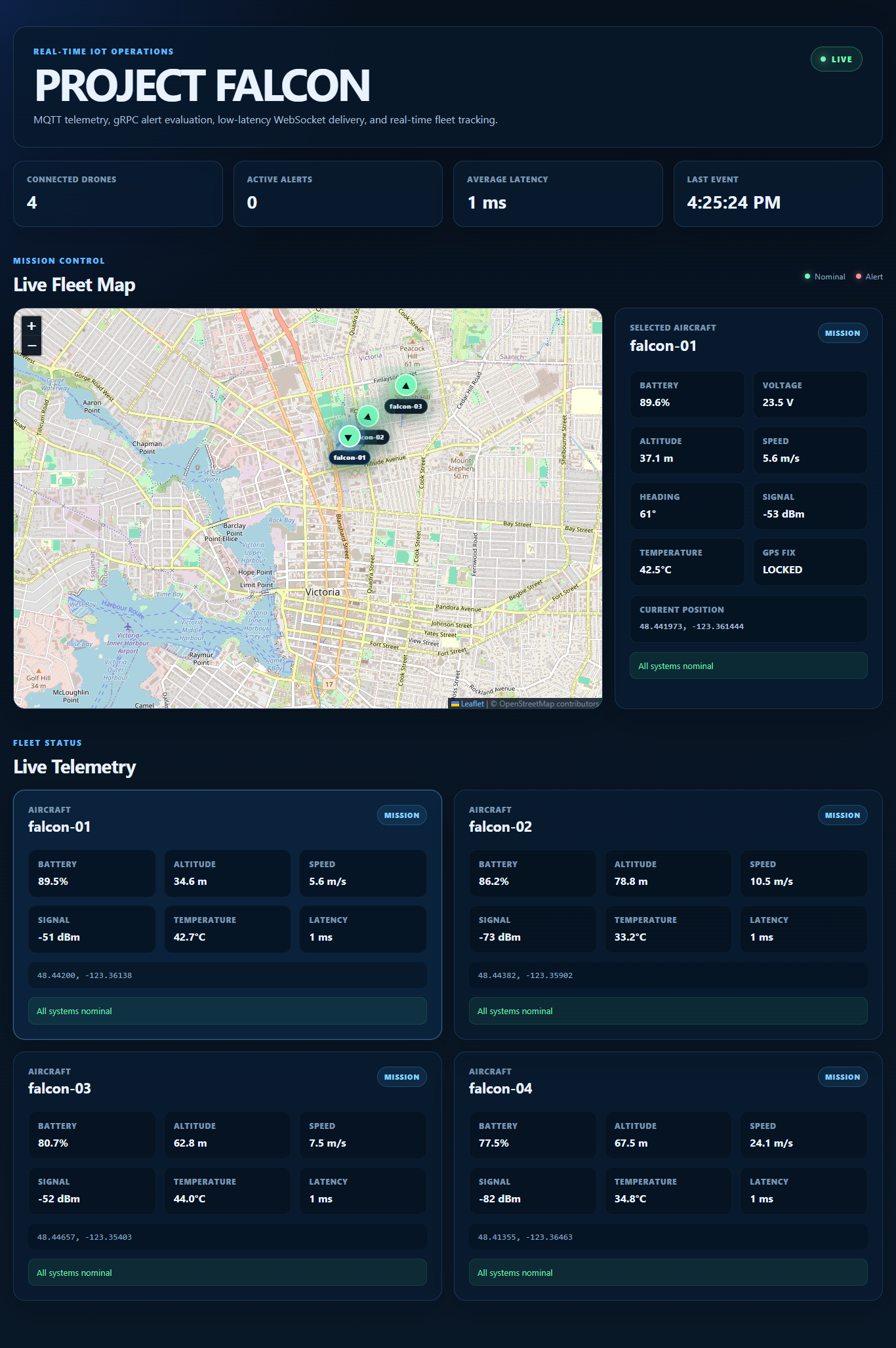The height and width of the screenshot is (1348, 896).
Task: Click falcon-02 card battery 86.2%
Action: click(x=494, y=882)
